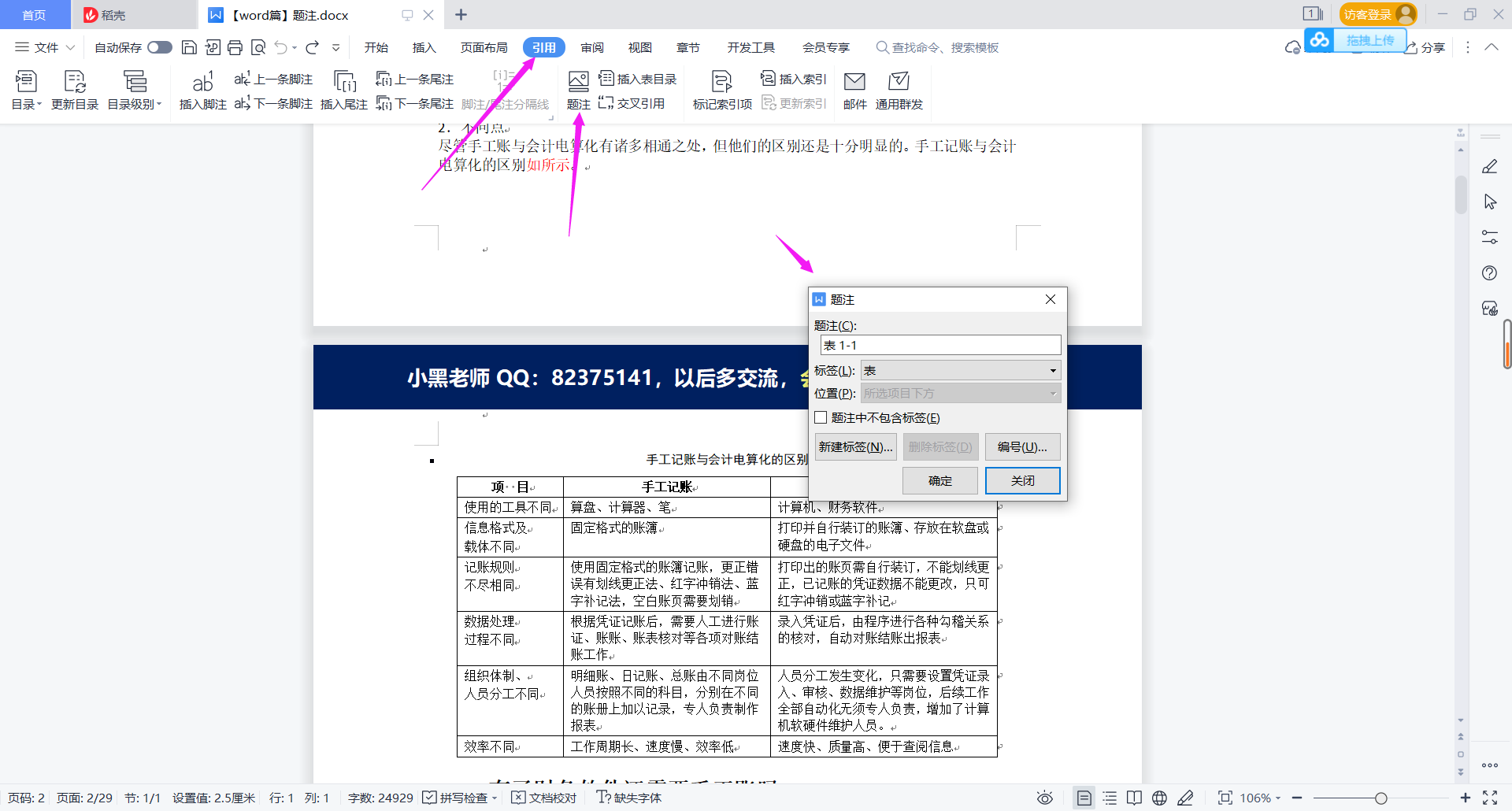Toggle 自动保存 autosave switch

(159, 47)
